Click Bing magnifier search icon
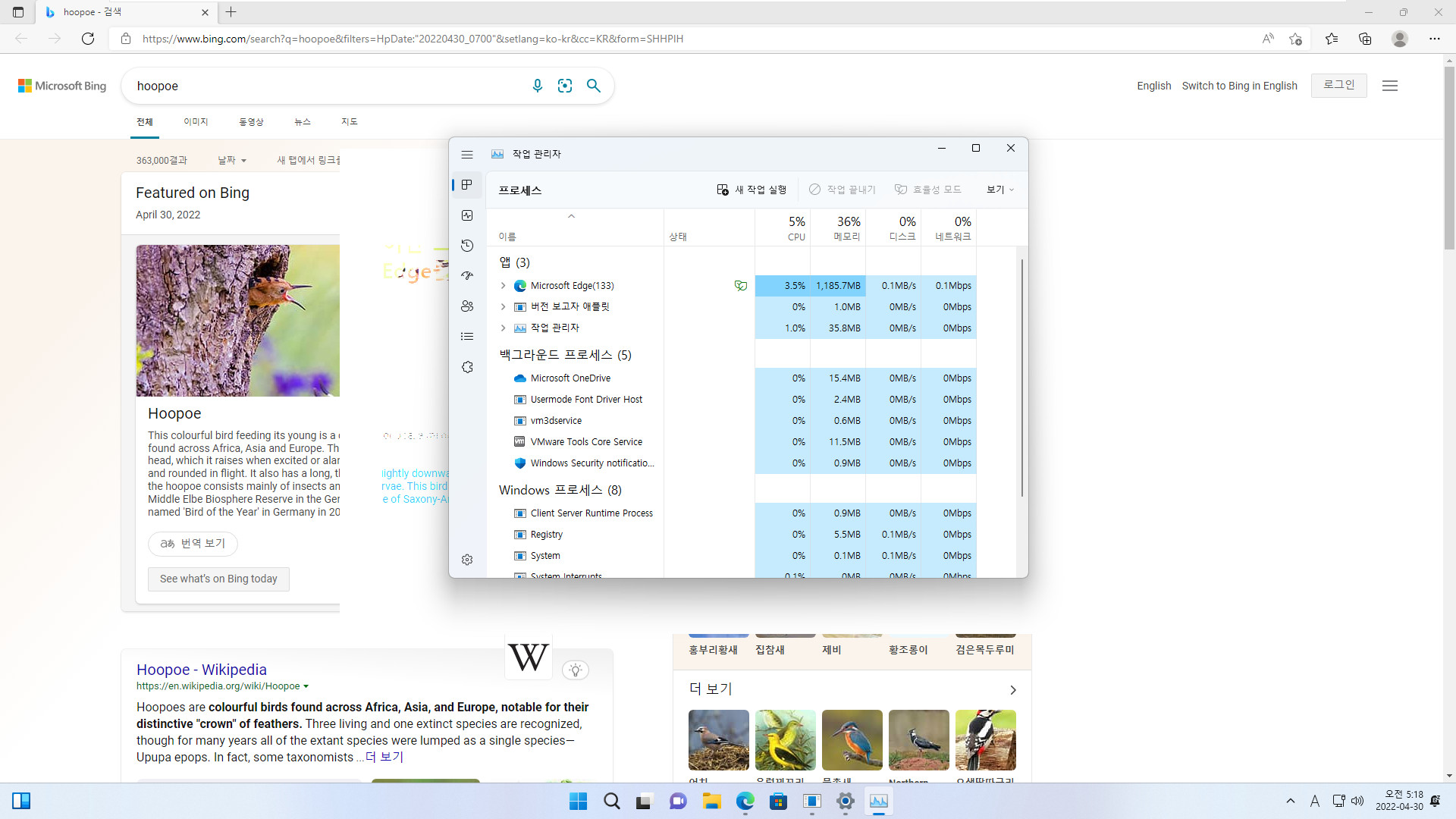1456x819 pixels. pyautogui.click(x=594, y=86)
